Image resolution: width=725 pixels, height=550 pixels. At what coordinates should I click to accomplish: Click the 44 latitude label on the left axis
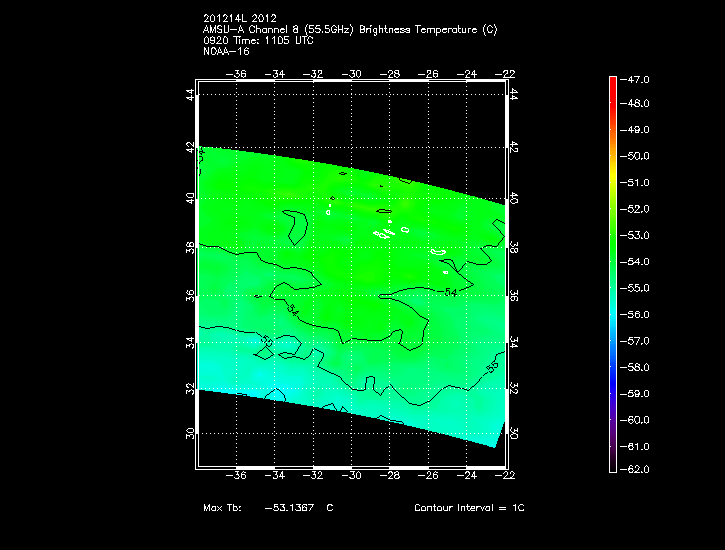(x=190, y=94)
